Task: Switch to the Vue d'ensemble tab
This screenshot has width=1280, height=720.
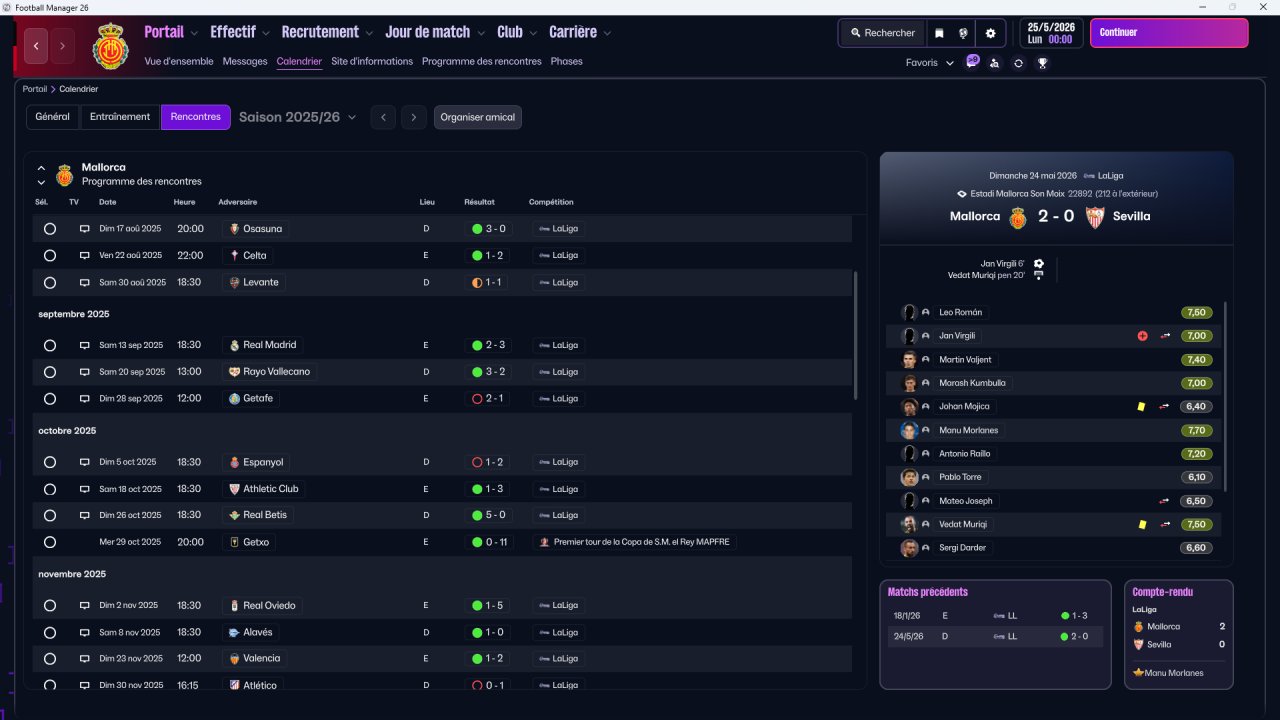Action: pos(179,61)
